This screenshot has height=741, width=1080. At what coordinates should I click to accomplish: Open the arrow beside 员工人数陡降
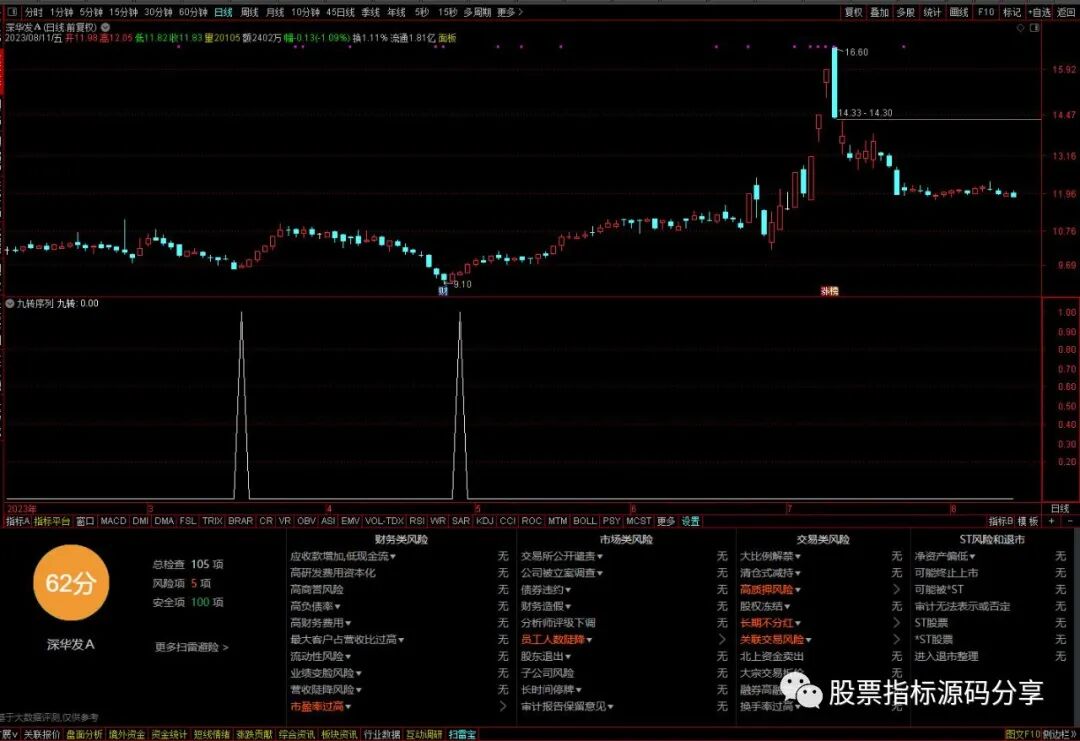click(x=722, y=639)
